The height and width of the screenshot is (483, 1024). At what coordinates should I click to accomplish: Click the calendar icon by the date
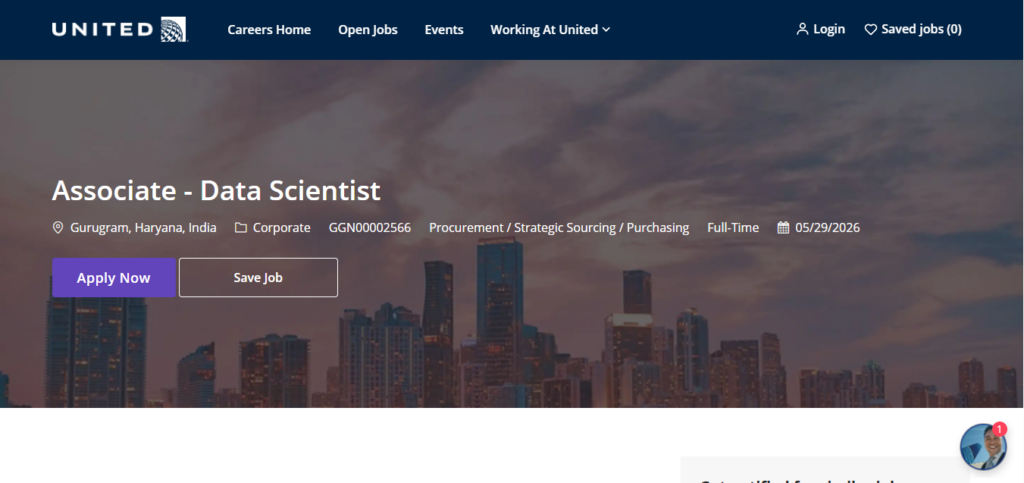pos(783,228)
